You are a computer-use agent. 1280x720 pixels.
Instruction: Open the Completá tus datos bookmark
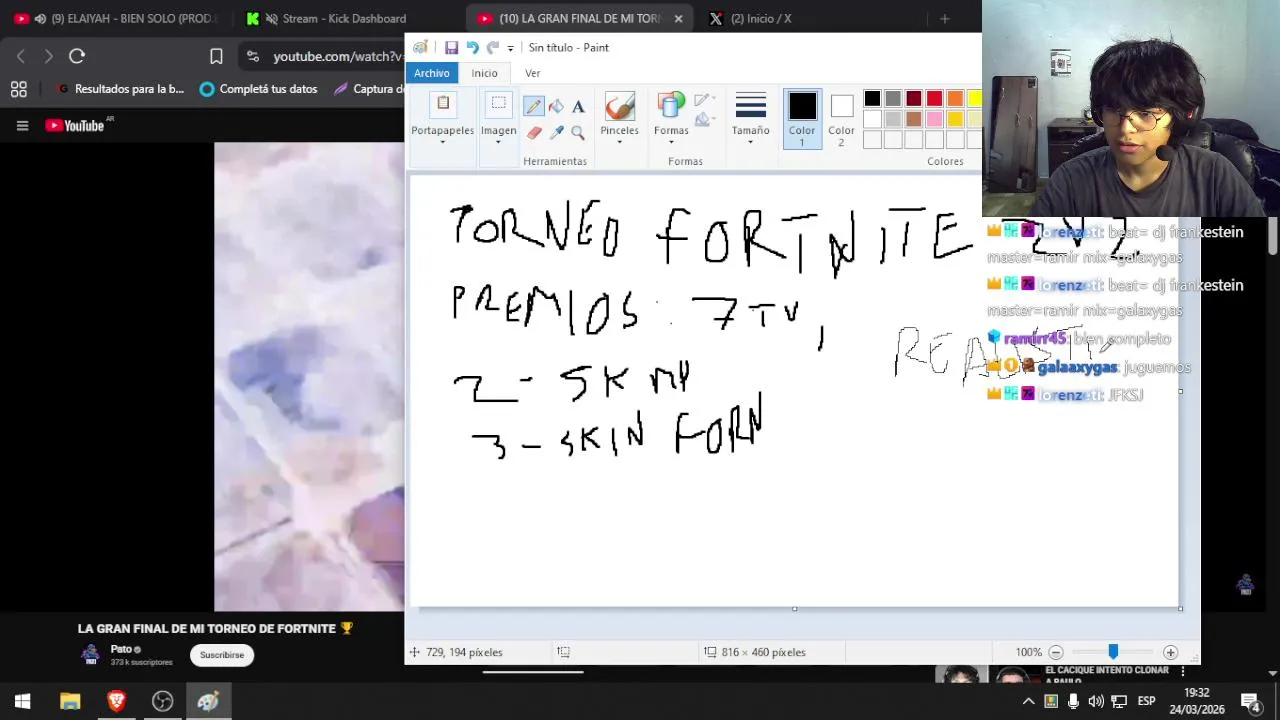click(x=258, y=89)
